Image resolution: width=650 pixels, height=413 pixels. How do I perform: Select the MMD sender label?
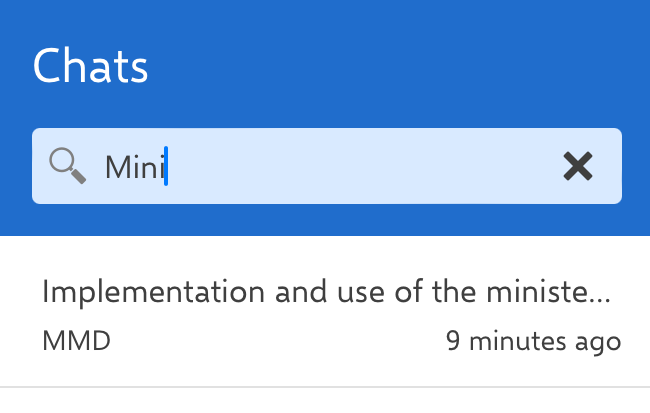coord(76,341)
